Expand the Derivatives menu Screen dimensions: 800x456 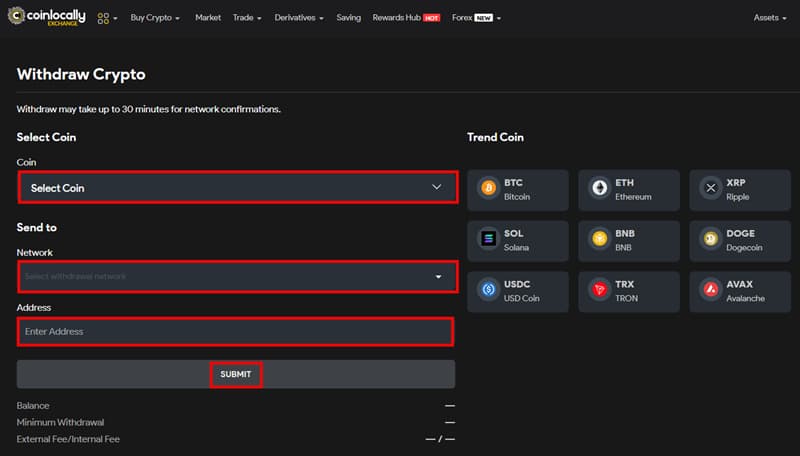[x=299, y=18]
